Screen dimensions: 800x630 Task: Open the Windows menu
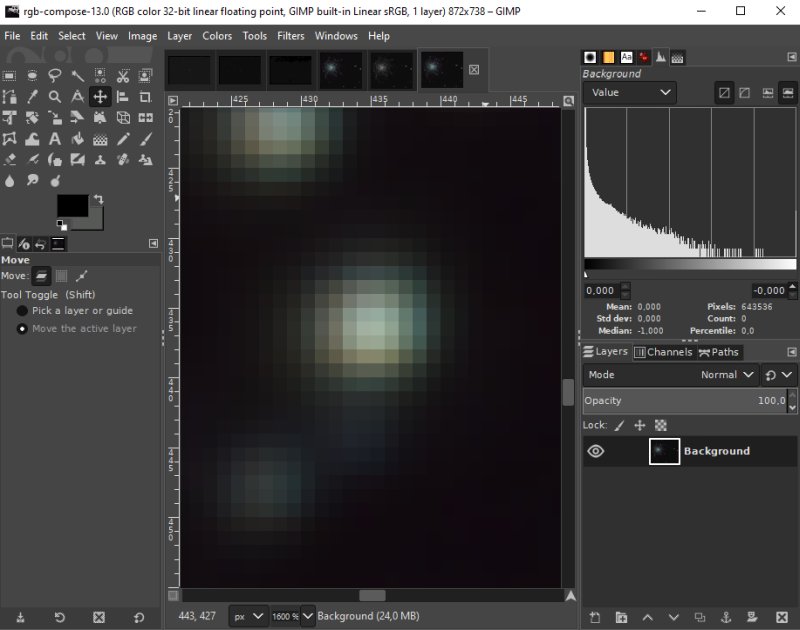pyautogui.click(x=336, y=36)
